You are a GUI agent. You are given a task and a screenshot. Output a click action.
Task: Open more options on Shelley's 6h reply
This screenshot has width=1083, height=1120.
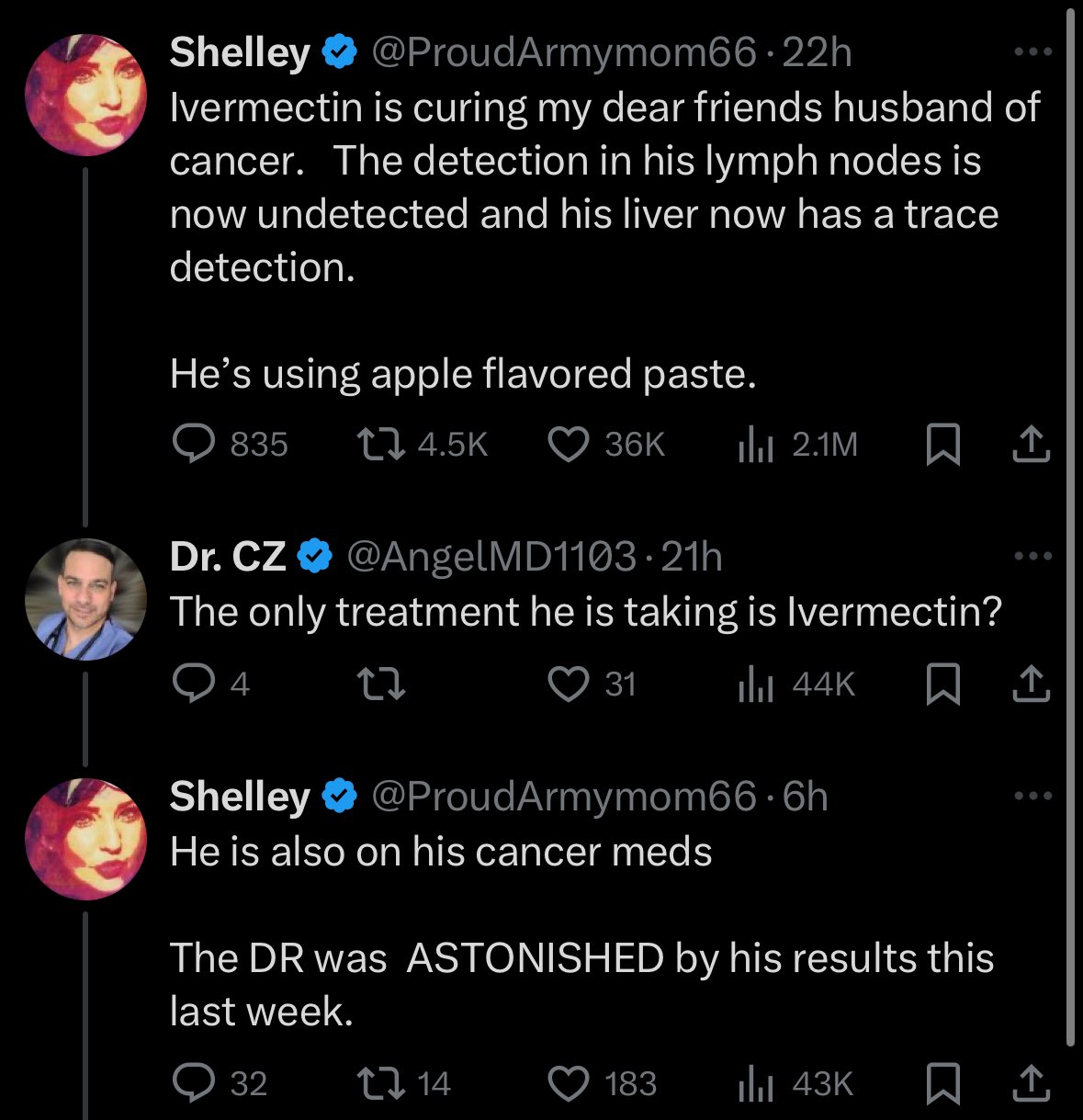[1033, 796]
